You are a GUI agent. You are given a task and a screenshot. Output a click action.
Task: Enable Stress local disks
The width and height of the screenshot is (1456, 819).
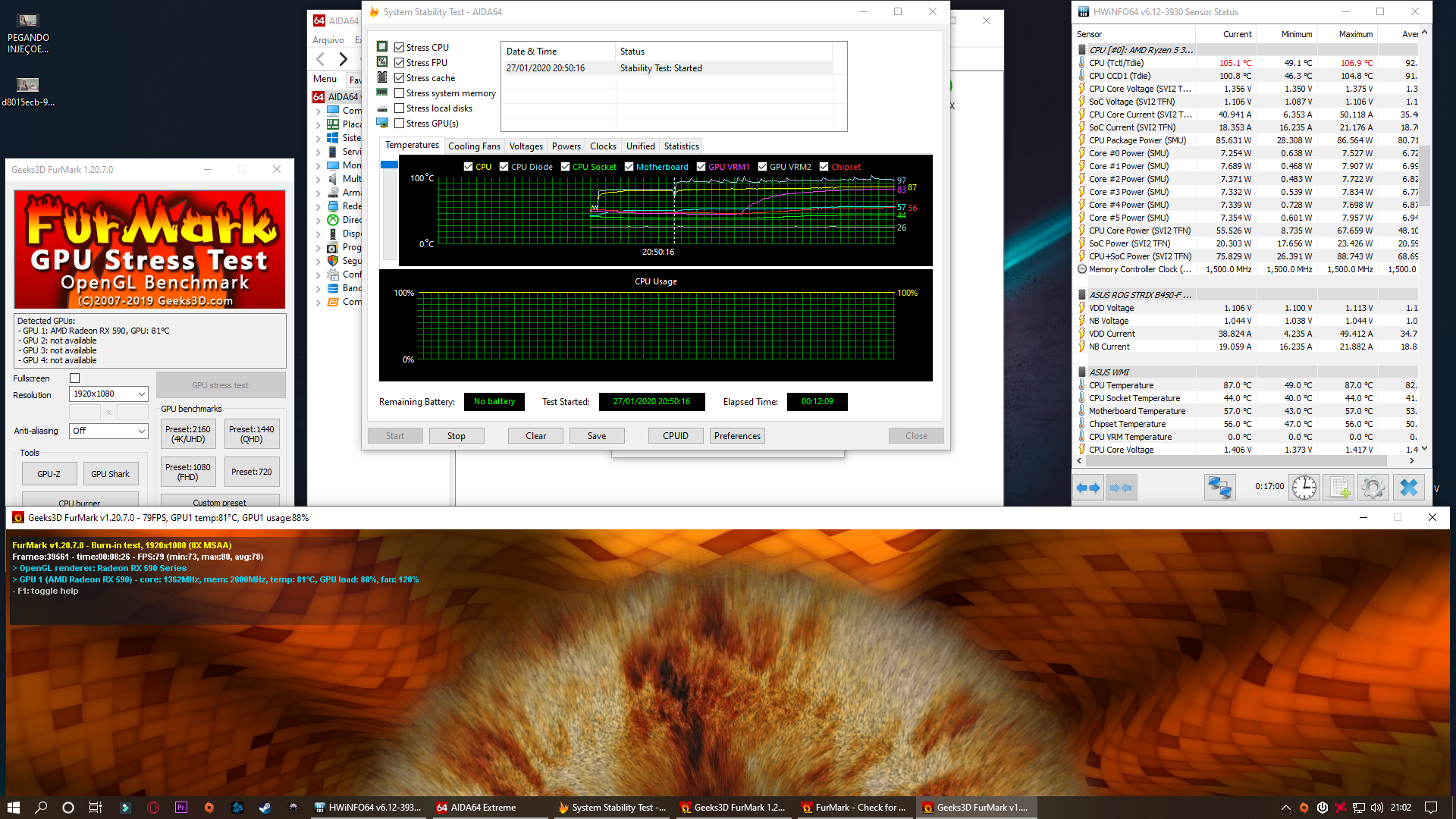[x=399, y=108]
